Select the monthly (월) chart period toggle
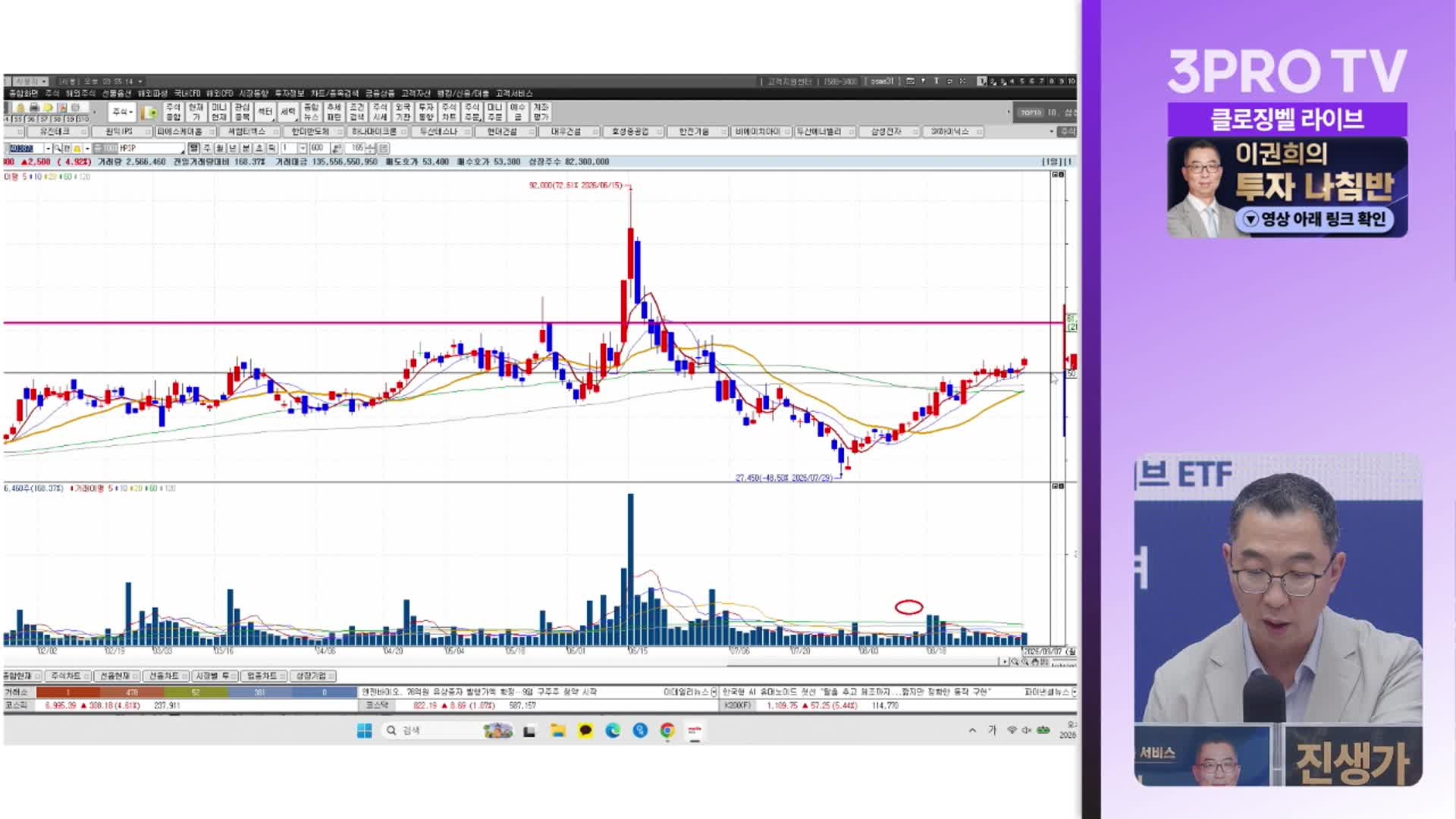1456x819 pixels. coord(219,149)
